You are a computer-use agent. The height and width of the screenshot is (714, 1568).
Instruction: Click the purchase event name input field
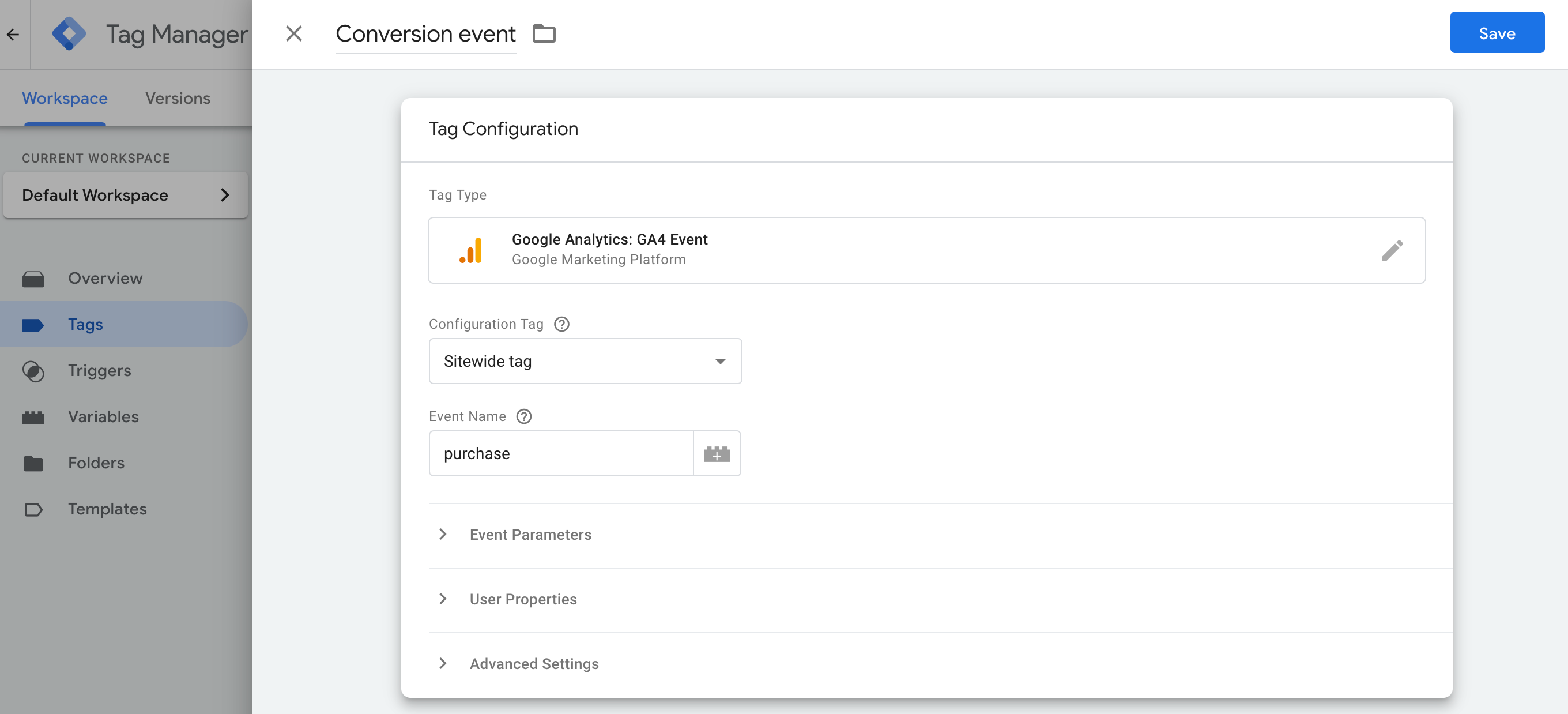coord(561,453)
